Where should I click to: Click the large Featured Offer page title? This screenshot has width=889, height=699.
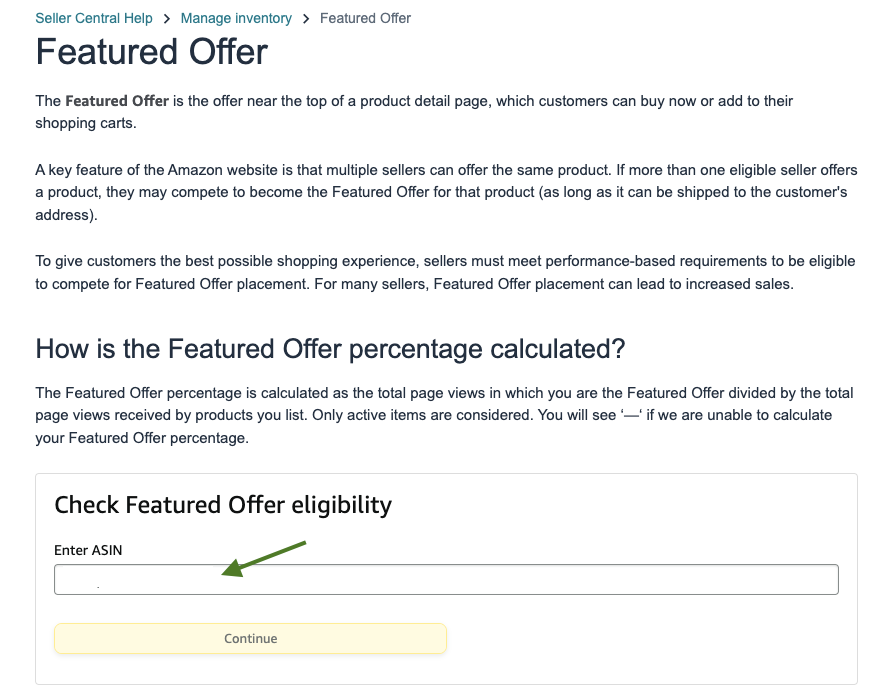pos(152,52)
